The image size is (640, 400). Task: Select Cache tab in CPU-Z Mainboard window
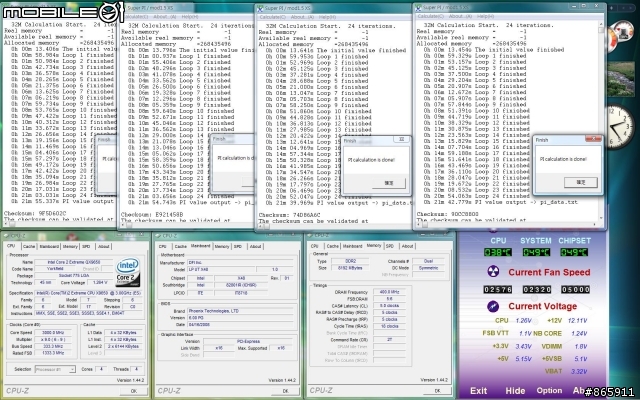[180, 247]
